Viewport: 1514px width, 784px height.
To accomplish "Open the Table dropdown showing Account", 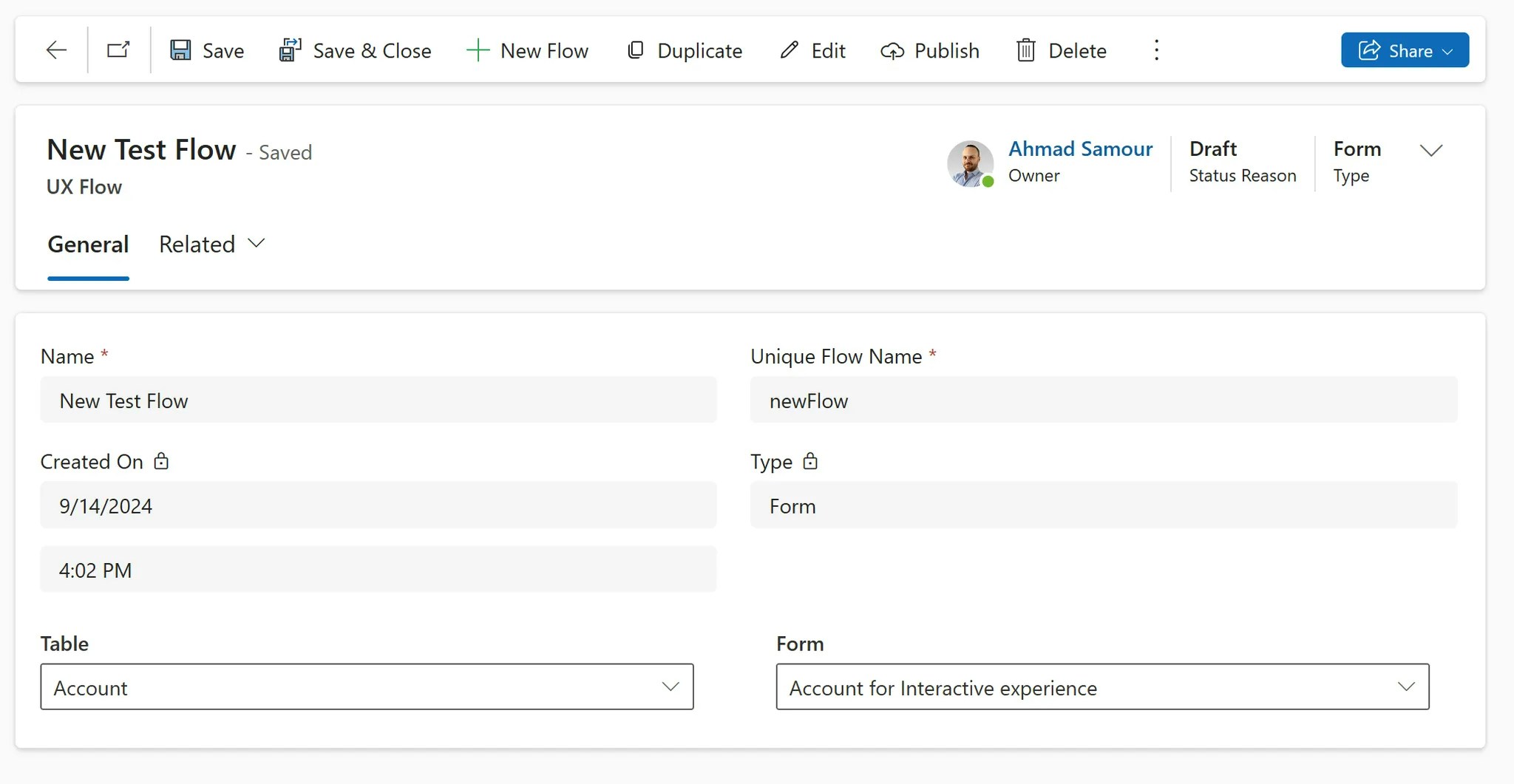I will pyautogui.click(x=367, y=687).
